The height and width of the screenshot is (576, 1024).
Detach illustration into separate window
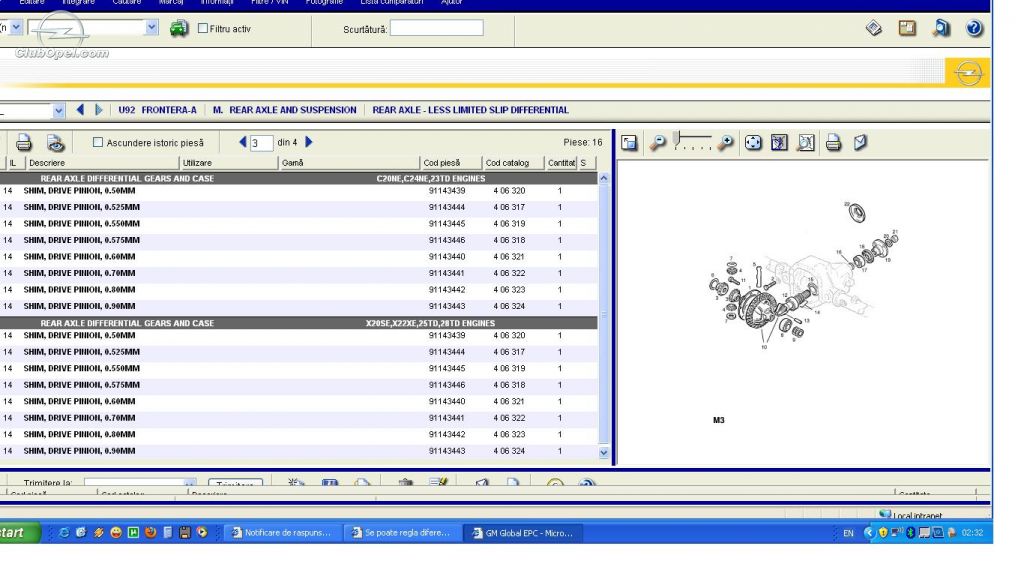pos(629,142)
